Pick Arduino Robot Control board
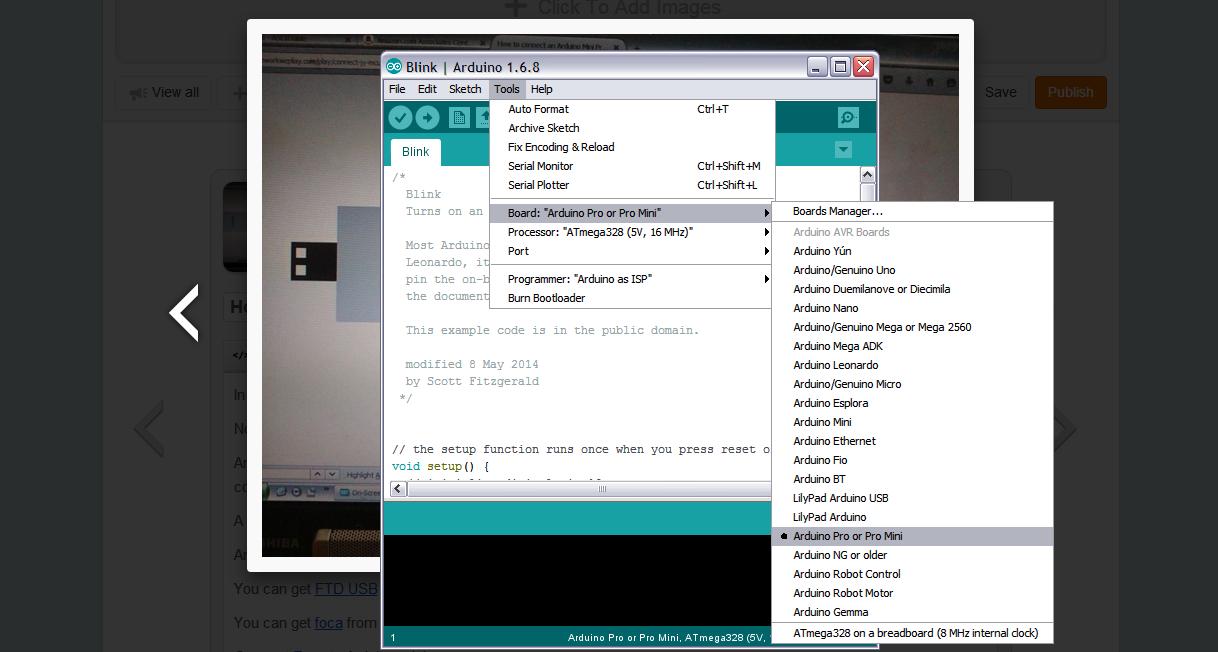This screenshot has height=652, width=1218. (x=912, y=574)
